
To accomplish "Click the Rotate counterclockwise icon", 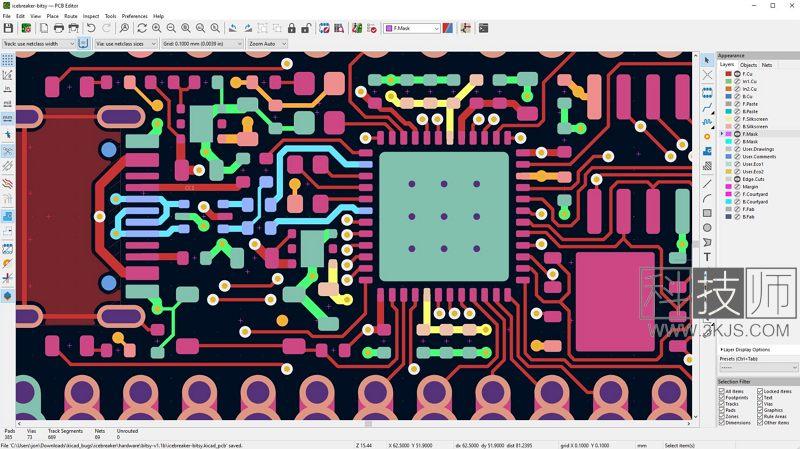I will click(x=233, y=29).
